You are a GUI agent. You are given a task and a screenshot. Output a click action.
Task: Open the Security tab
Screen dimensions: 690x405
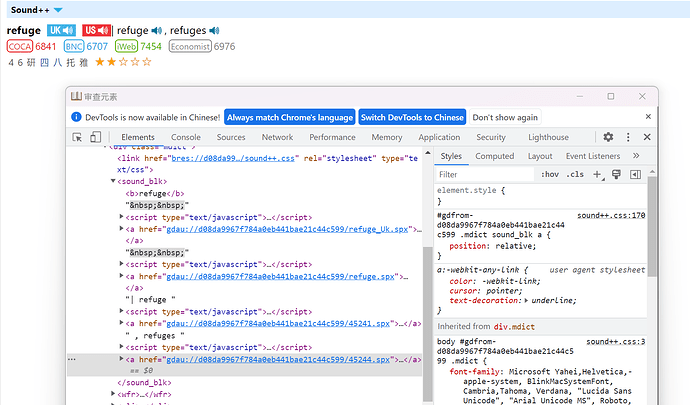point(491,137)
